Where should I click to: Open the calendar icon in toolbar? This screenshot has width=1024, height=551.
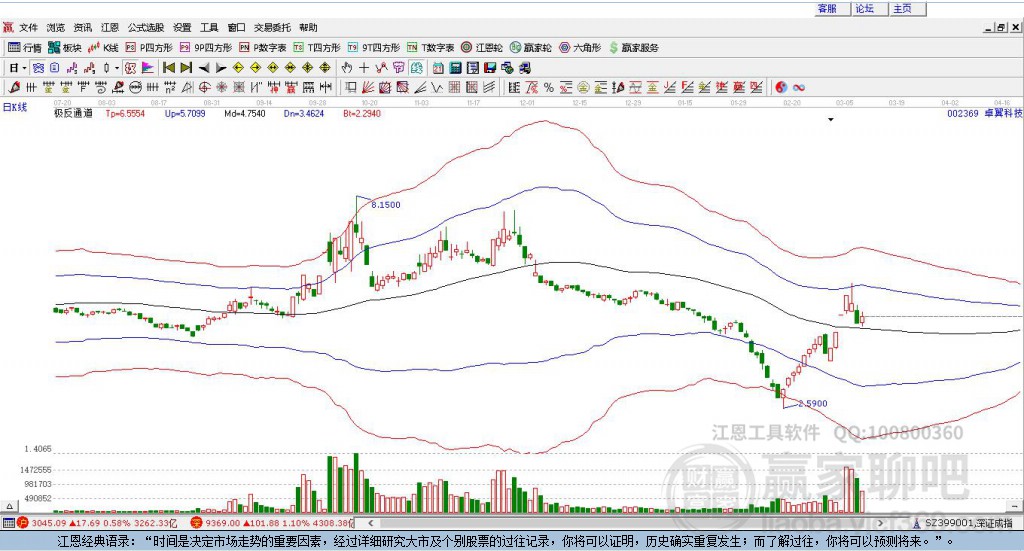(x=438, y=68)
